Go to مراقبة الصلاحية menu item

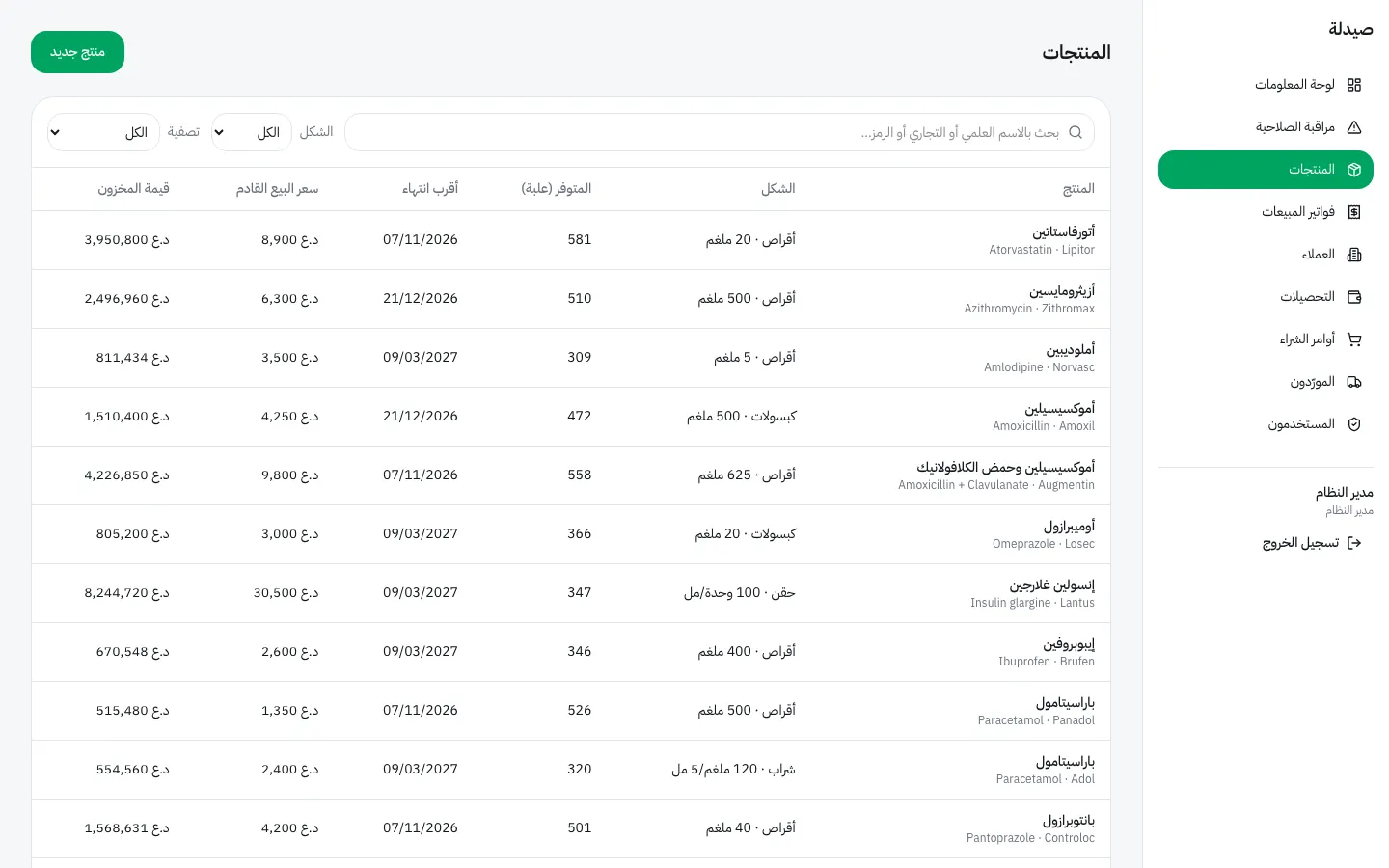pyautogui.click(x=1266, y=127)
